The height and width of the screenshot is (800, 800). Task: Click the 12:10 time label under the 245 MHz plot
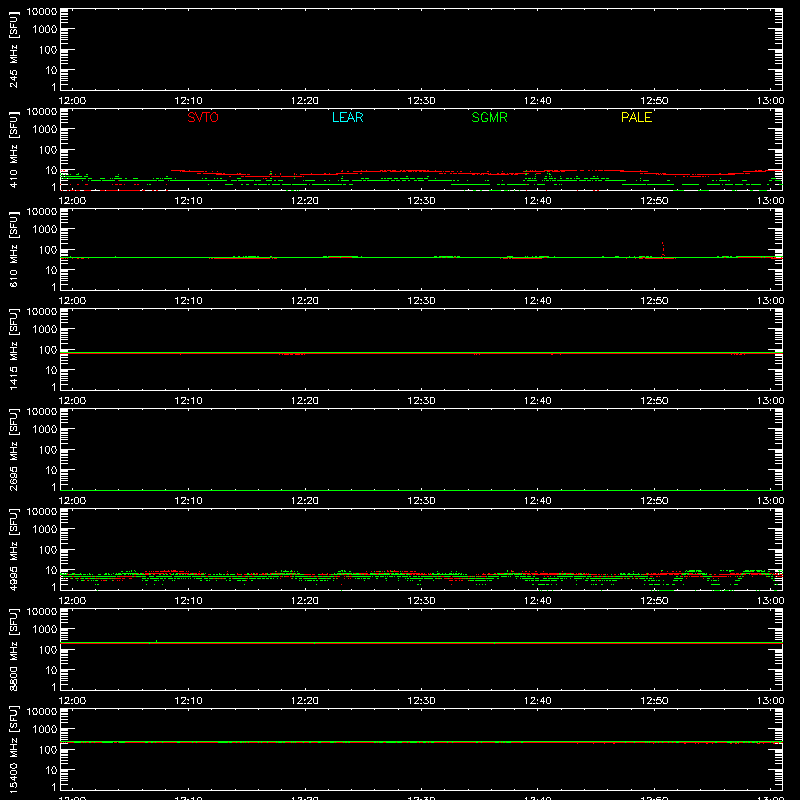(x=188, y=101)
